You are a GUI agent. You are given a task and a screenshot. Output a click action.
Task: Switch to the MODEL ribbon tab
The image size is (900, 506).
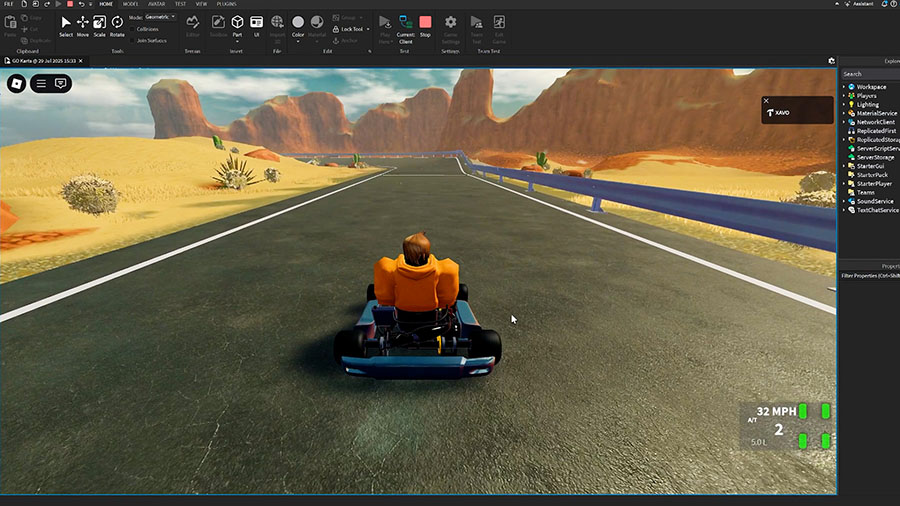pyautogui.click(x=131, y=4)
